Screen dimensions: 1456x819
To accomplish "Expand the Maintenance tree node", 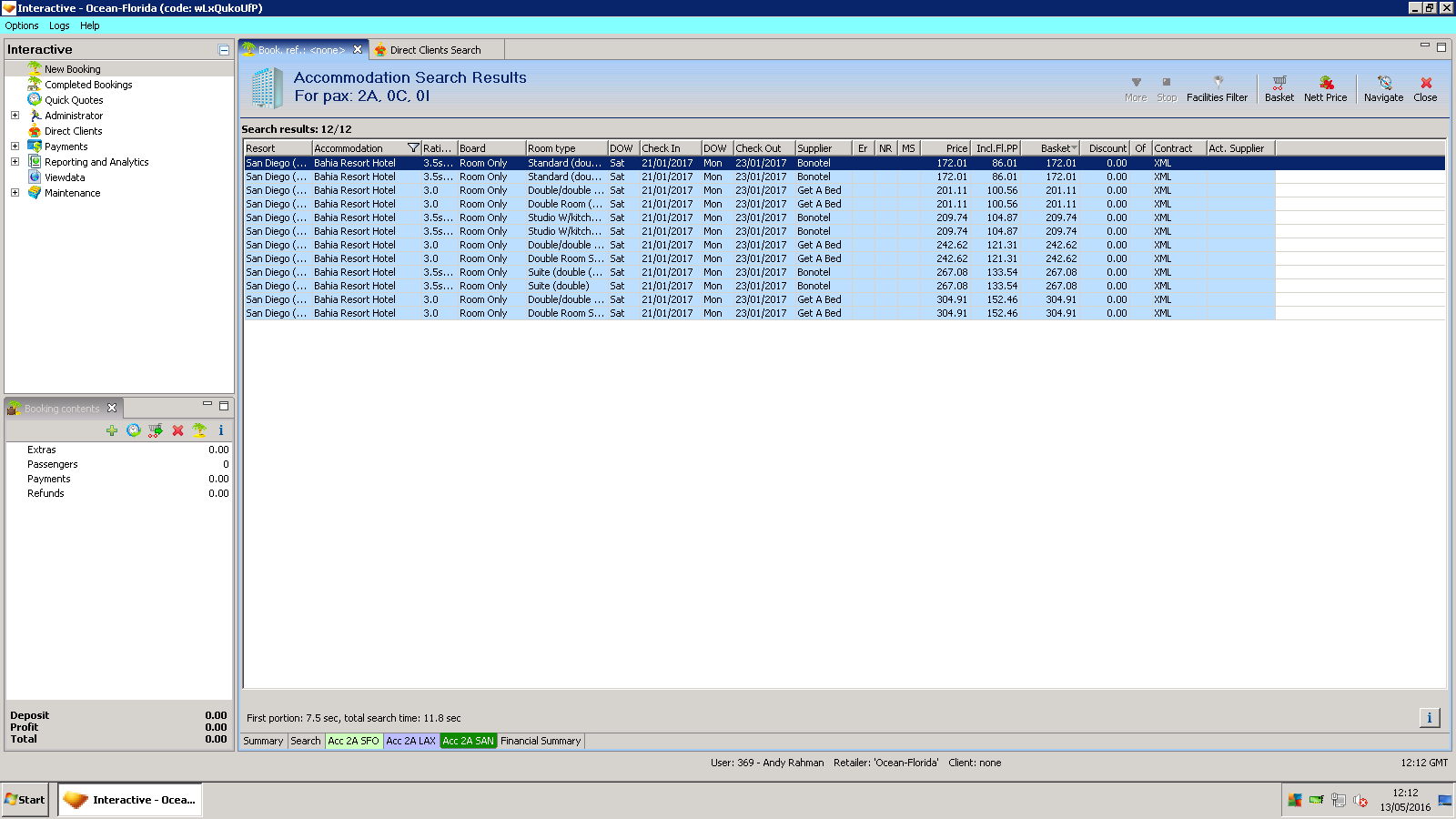I will (15, 193).
